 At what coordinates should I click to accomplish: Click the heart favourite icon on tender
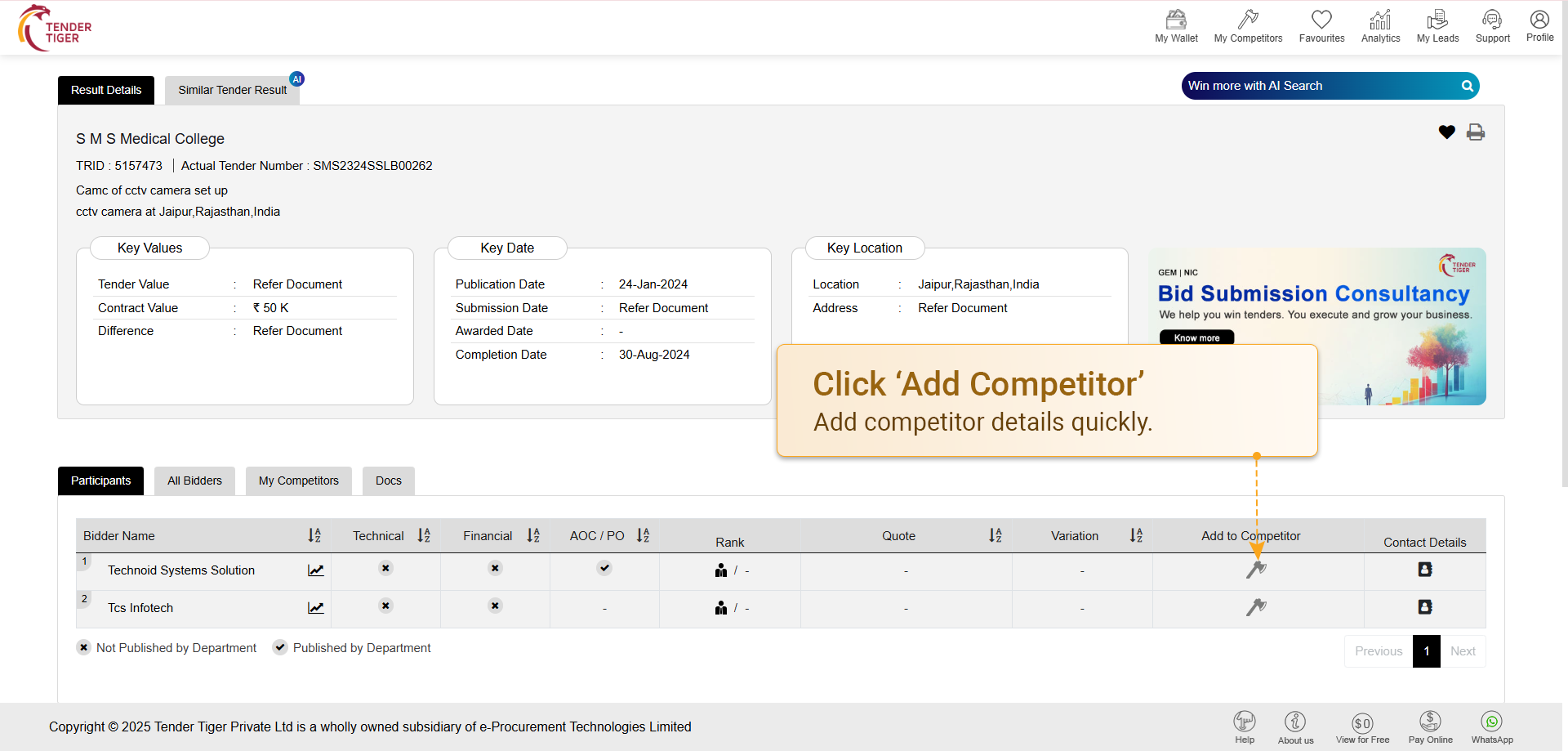(x=1446, y=132)
